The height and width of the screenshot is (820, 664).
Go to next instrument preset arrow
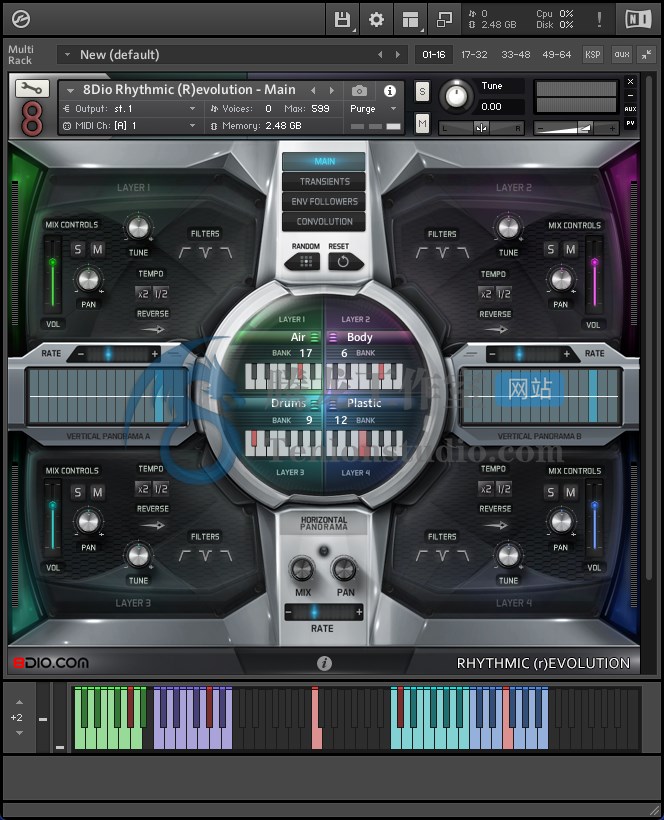pyautogui.click(x=331, y=90)
